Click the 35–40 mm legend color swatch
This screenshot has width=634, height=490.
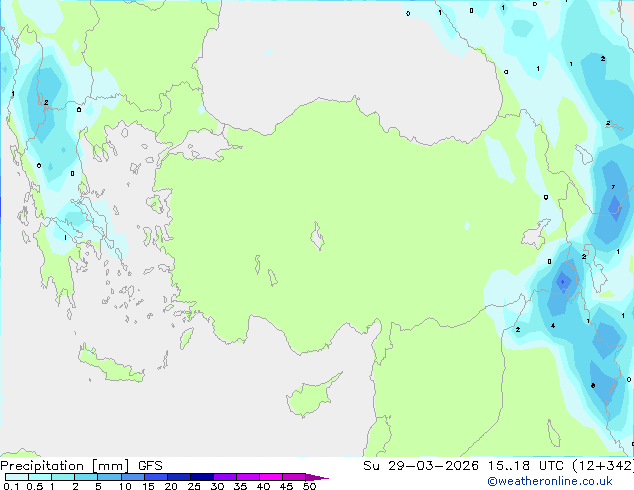[248, 477]
